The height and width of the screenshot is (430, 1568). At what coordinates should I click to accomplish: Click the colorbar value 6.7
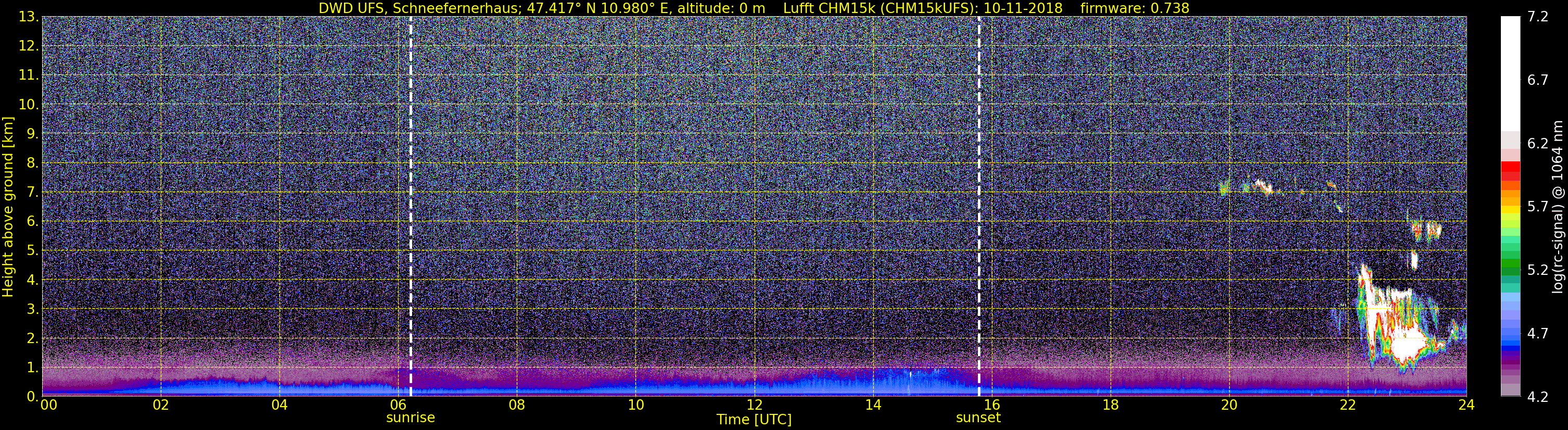[1538, 80]
